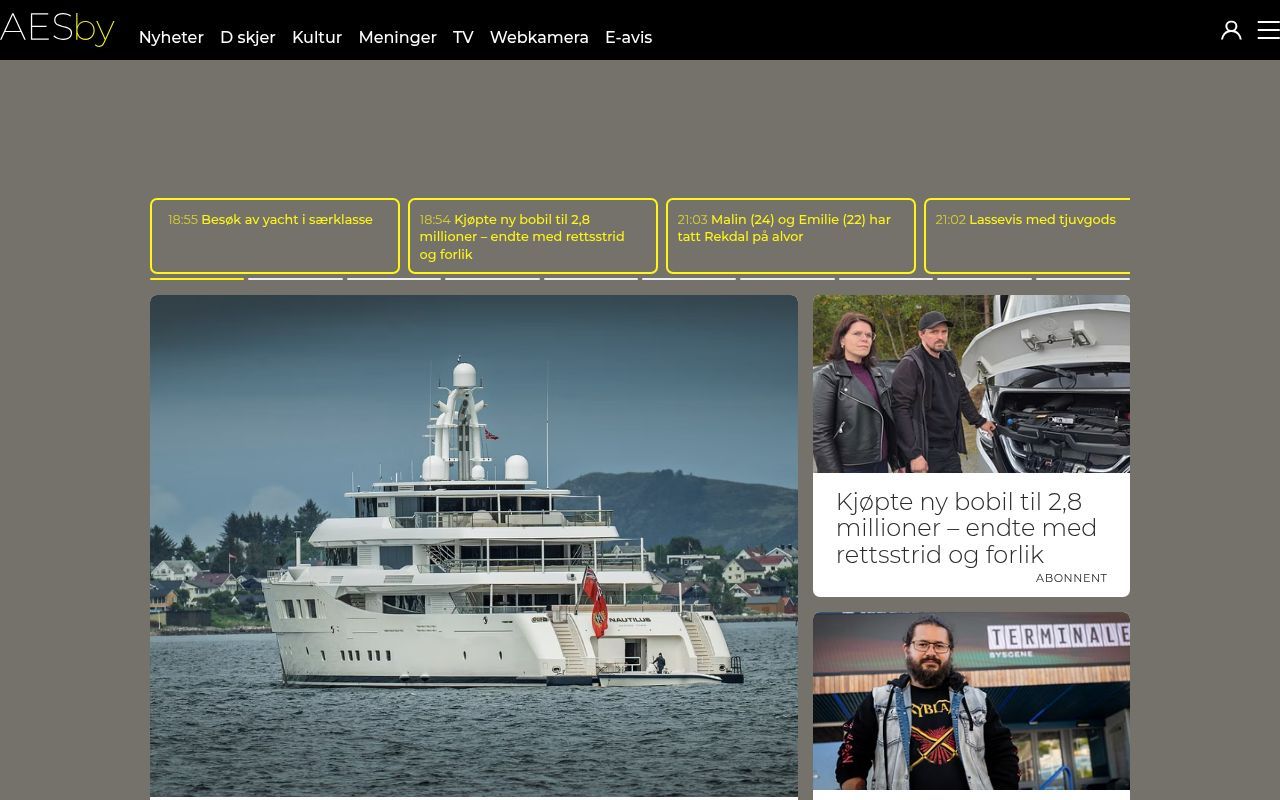Open headline Kjøpte ny bobil til 2,8 millioner
1280x800 pixels.
(x=966, y=528)
